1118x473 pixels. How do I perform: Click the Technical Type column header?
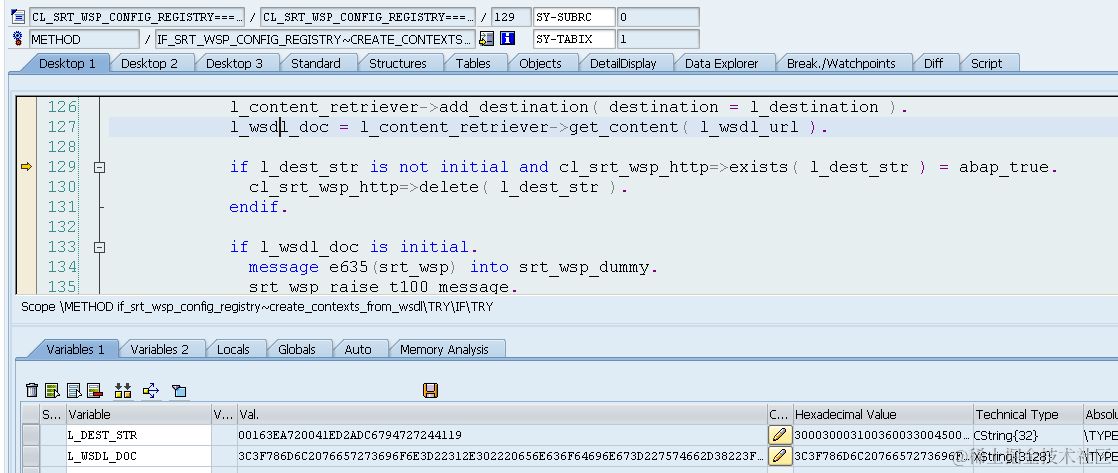(x=1027, y=414)
